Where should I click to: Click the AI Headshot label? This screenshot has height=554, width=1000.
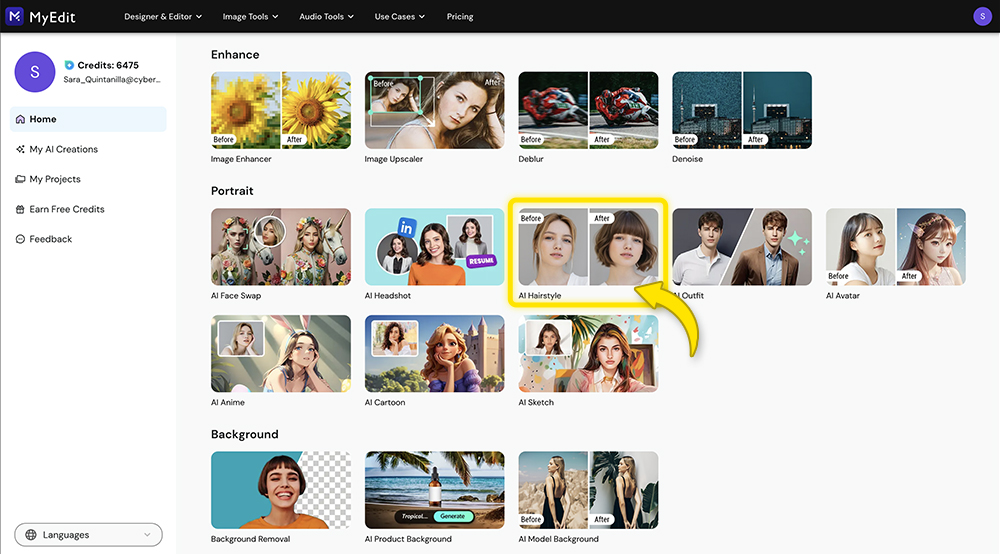click(x=388, y=296)
